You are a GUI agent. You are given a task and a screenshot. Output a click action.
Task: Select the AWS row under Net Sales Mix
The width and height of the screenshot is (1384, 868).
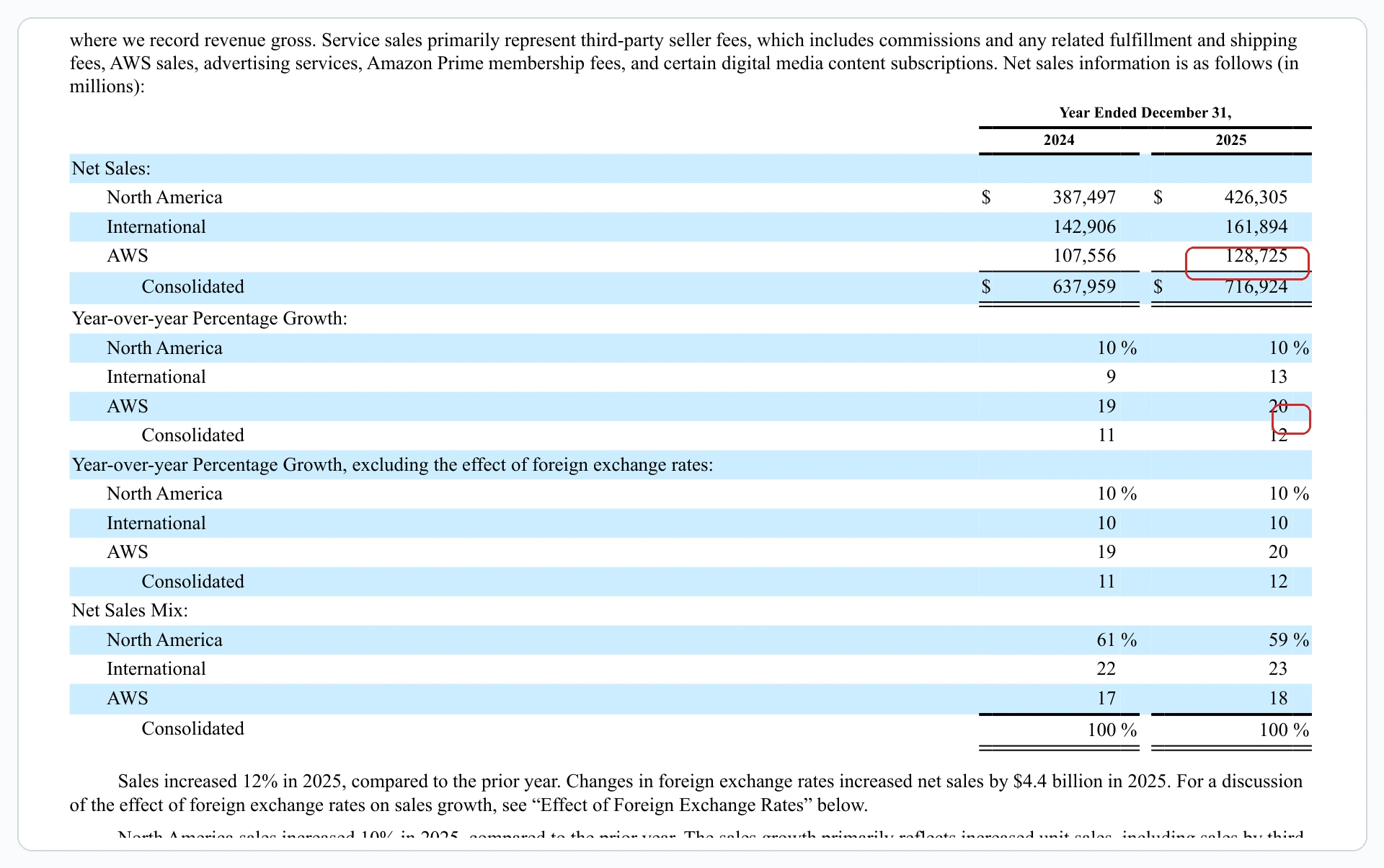pos(128,698)
